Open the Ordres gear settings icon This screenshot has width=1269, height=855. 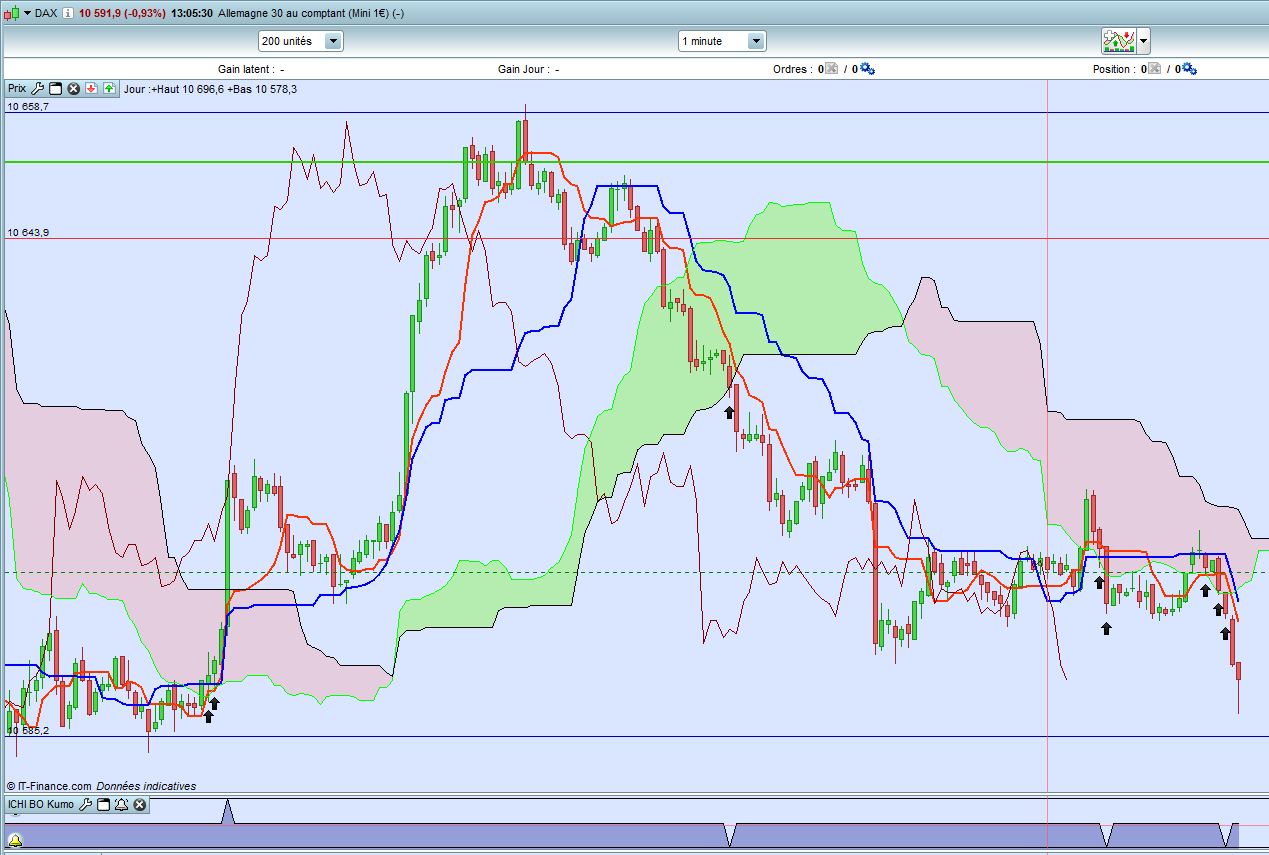click(x=868, y=69)
